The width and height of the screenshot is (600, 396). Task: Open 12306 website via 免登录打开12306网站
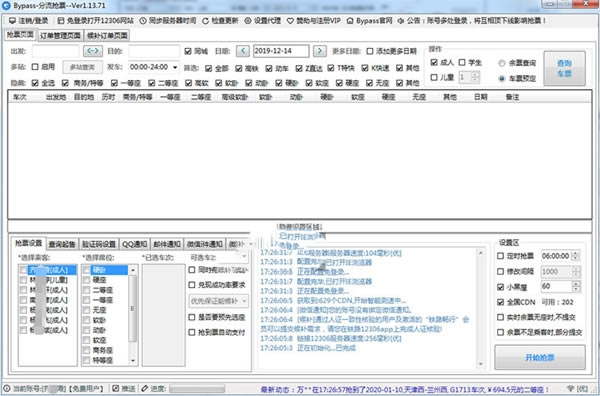(95, 21)
